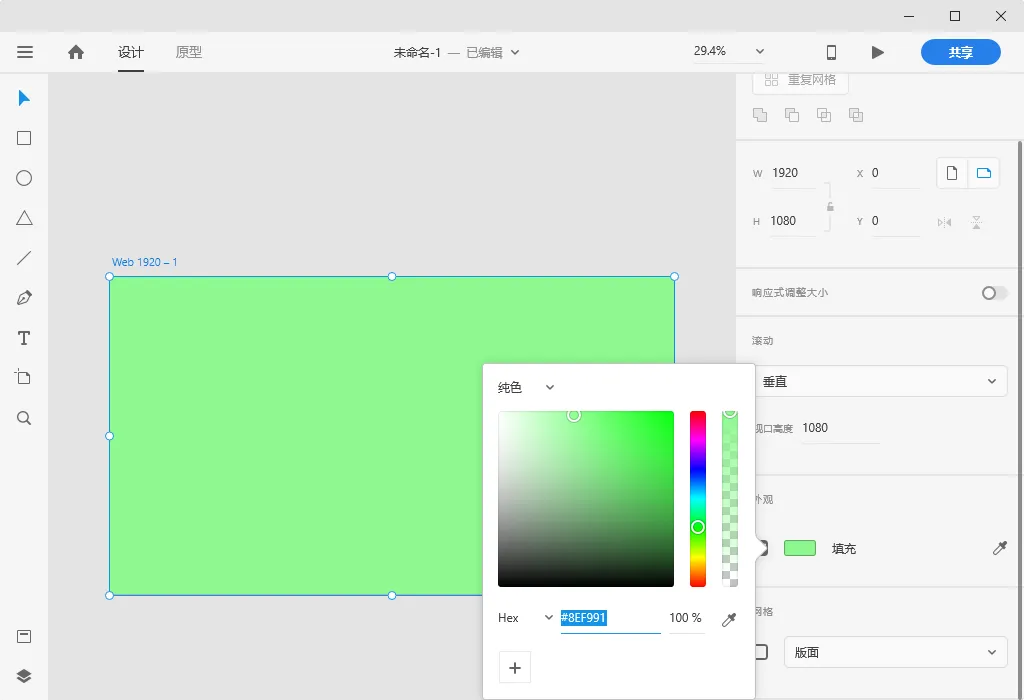1024x700 pixels.
Task: Click the Intersect boolean operation icon
Action: tap(824, 115)
